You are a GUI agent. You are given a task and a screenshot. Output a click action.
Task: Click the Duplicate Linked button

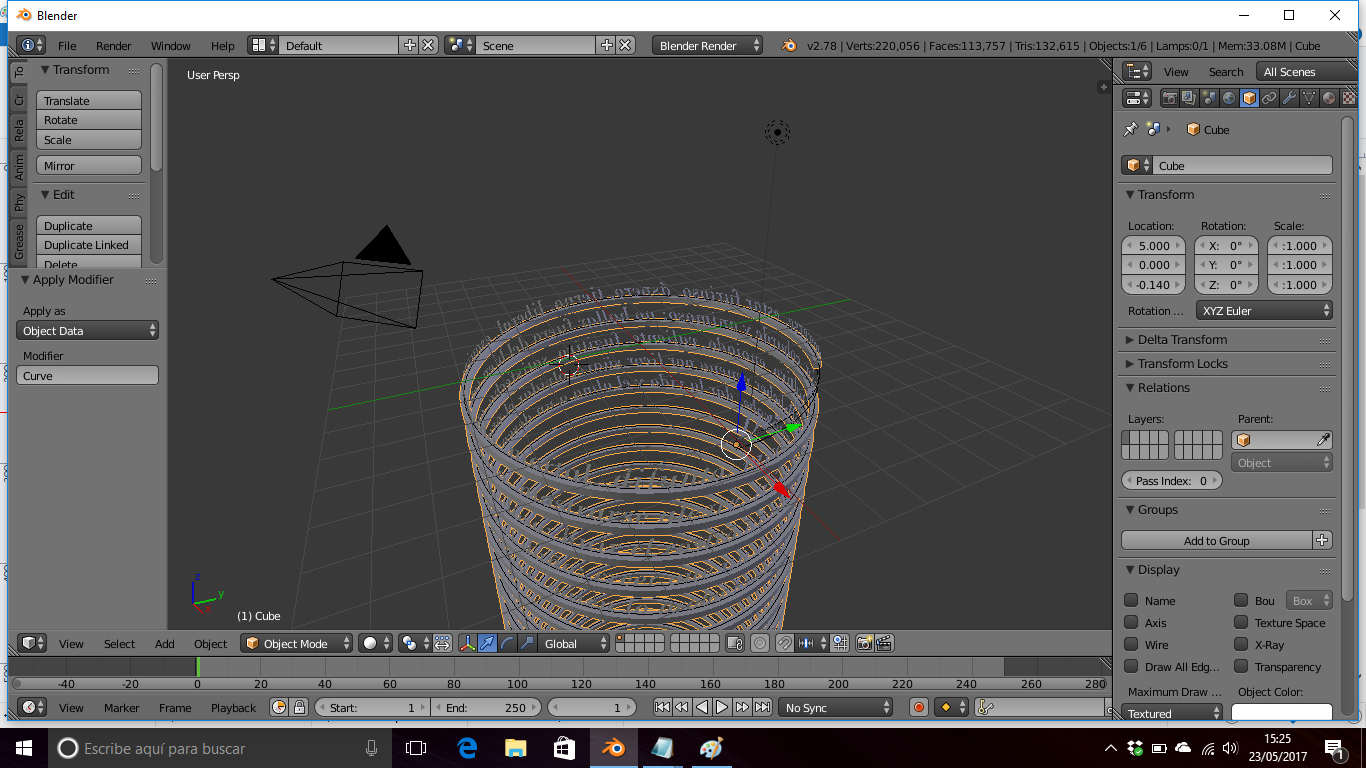(x=89, y=245)
